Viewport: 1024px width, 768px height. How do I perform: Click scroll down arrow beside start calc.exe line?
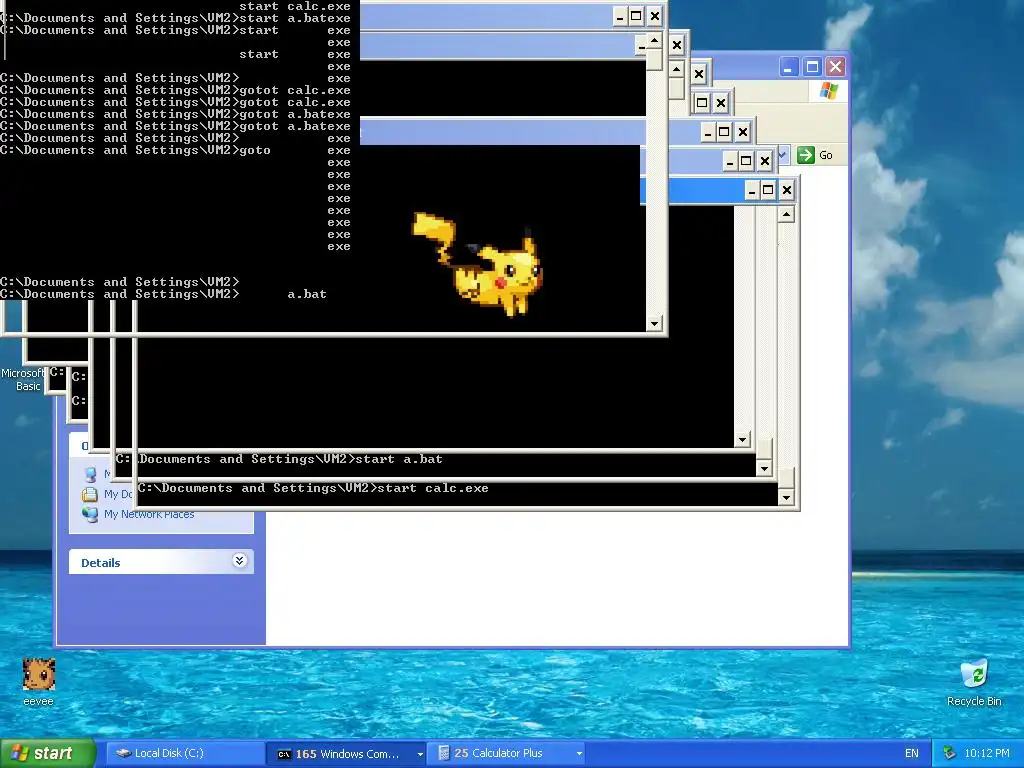pos(786,498)
